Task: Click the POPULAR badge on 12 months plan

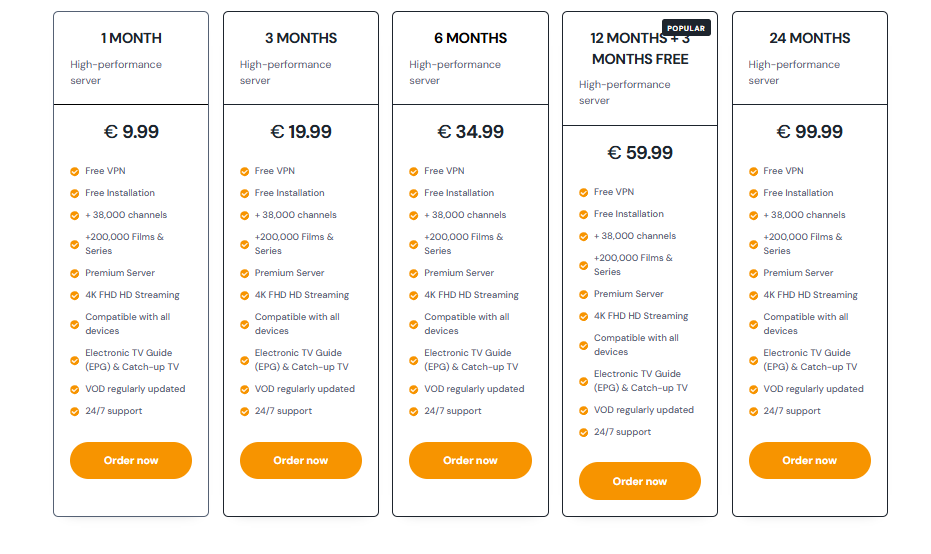Action: pos(686,28)
